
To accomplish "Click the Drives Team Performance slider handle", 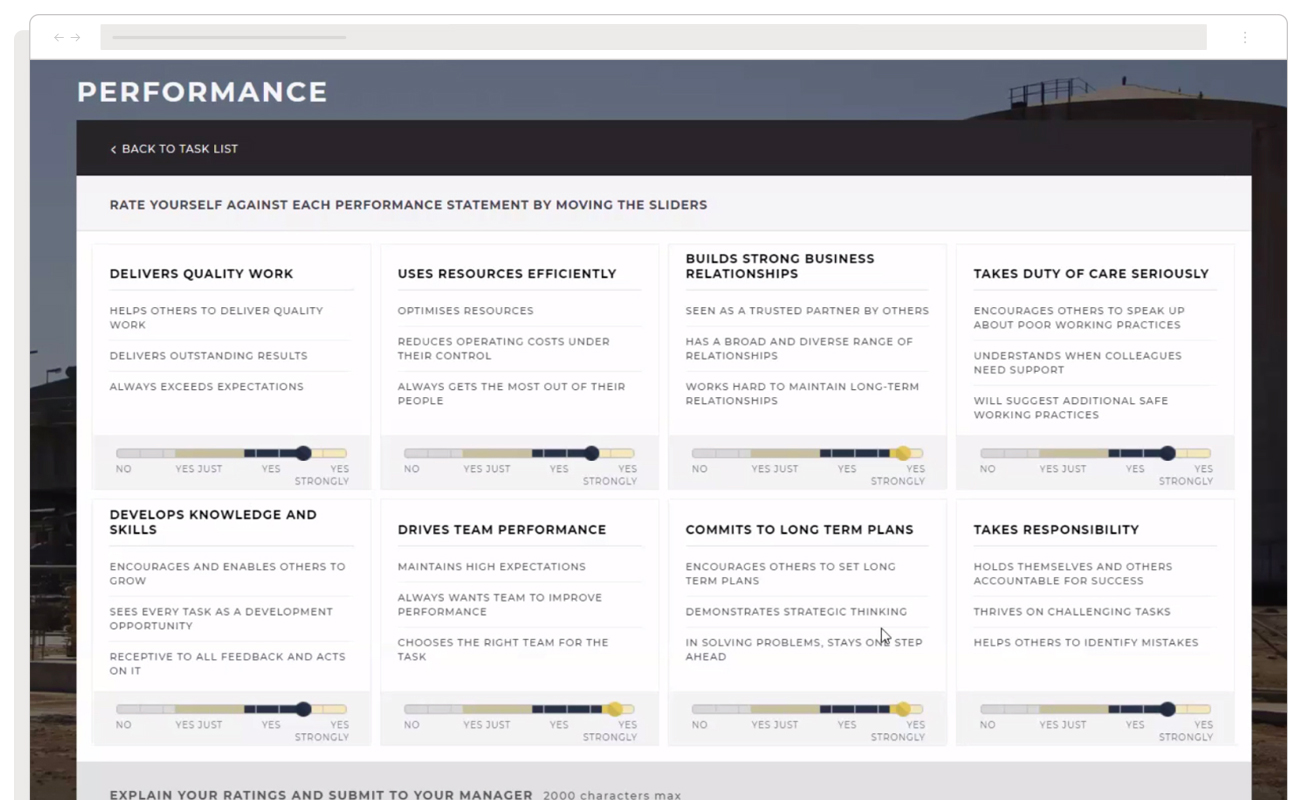I will 615,709.
